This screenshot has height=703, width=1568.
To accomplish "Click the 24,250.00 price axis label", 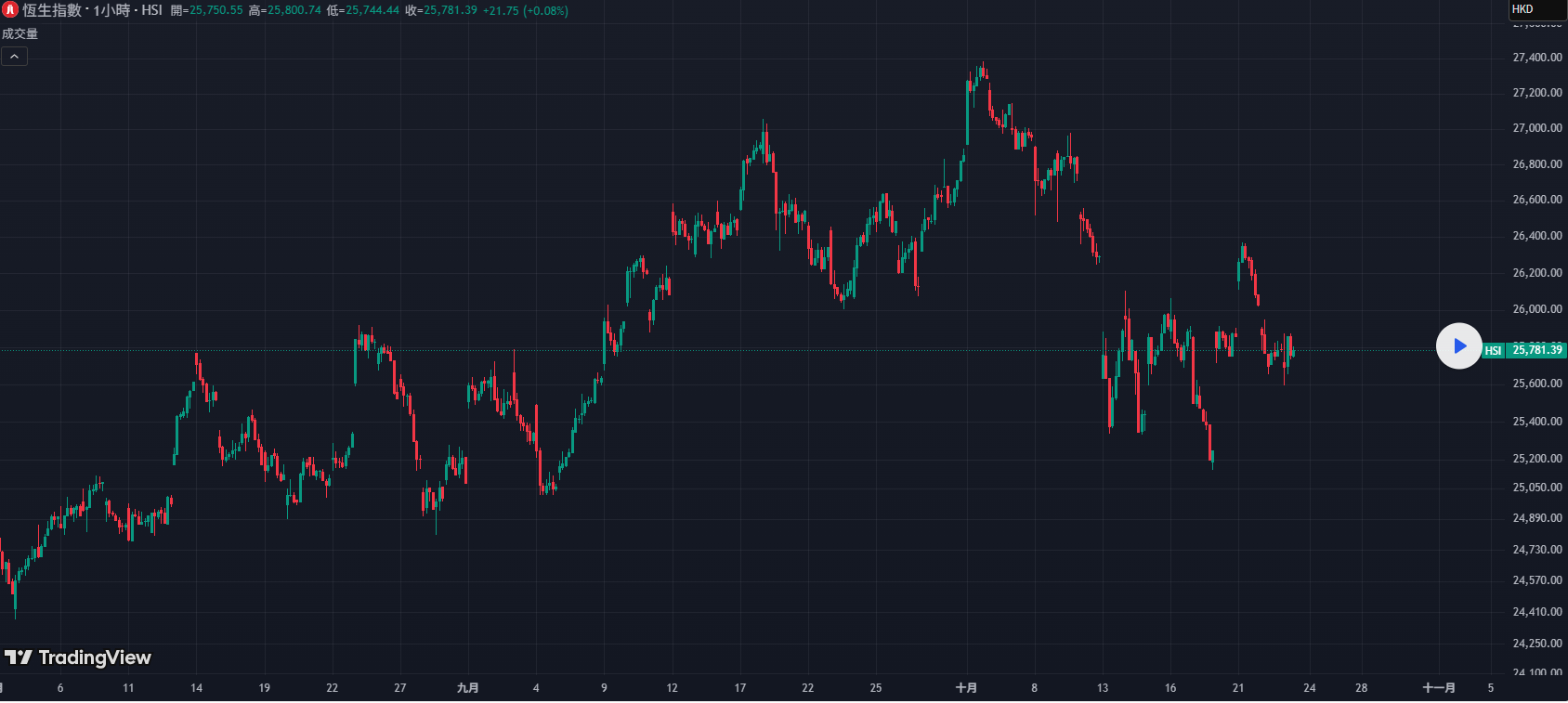I will click(1537, 644).
